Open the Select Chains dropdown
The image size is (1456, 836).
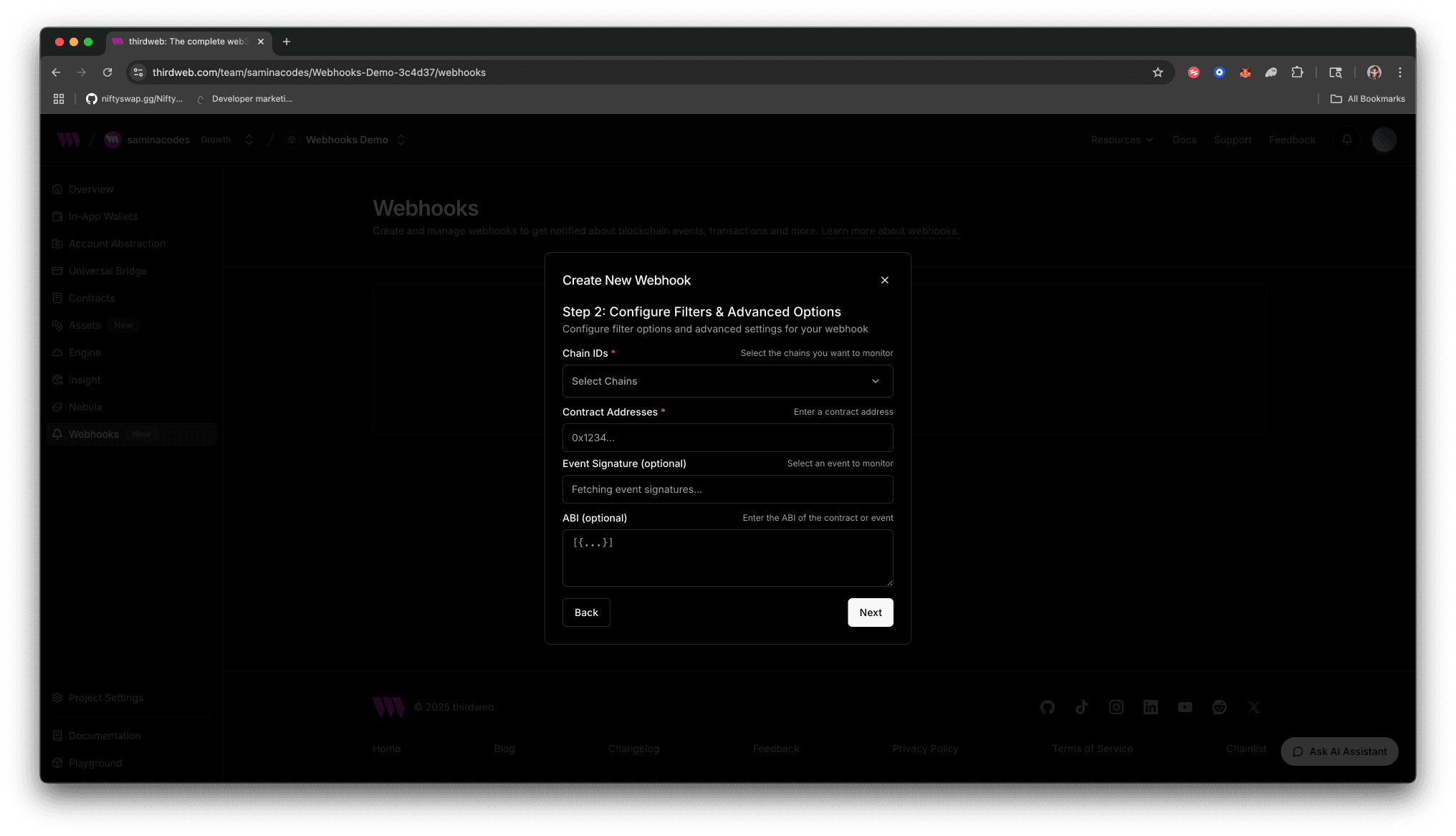click(x=727, y=381)
